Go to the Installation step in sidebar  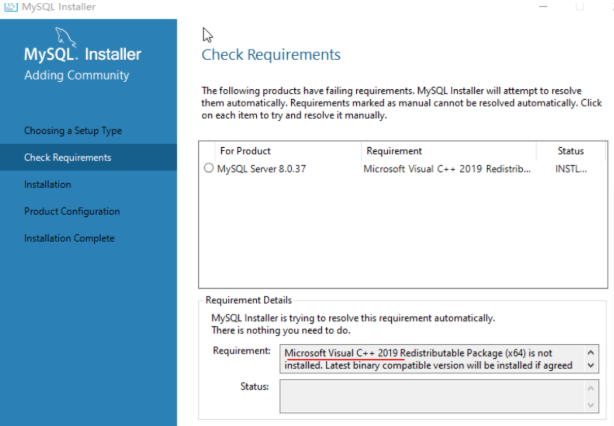[47, 184]
